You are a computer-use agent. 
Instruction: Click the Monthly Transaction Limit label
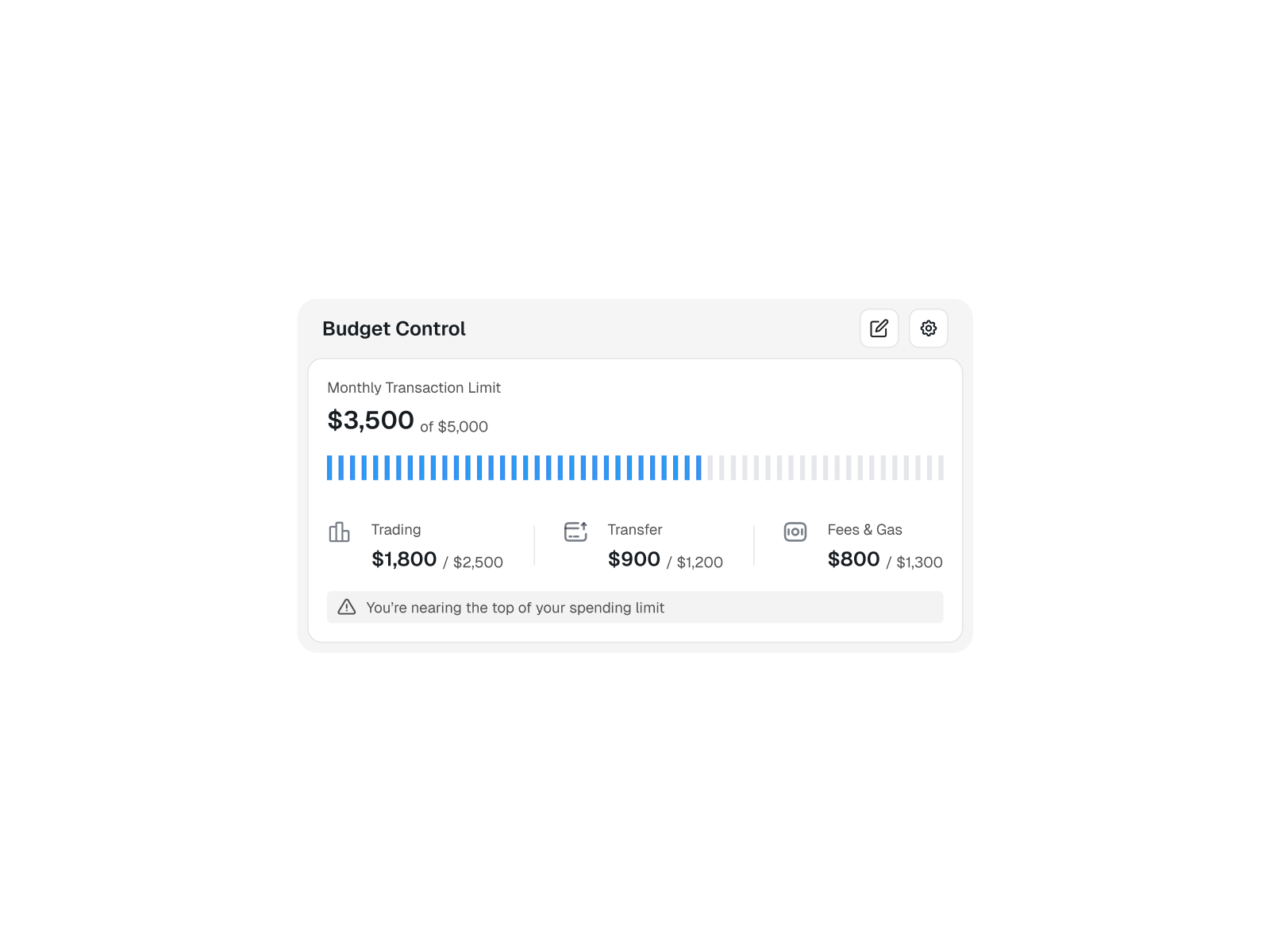(414, 388)
